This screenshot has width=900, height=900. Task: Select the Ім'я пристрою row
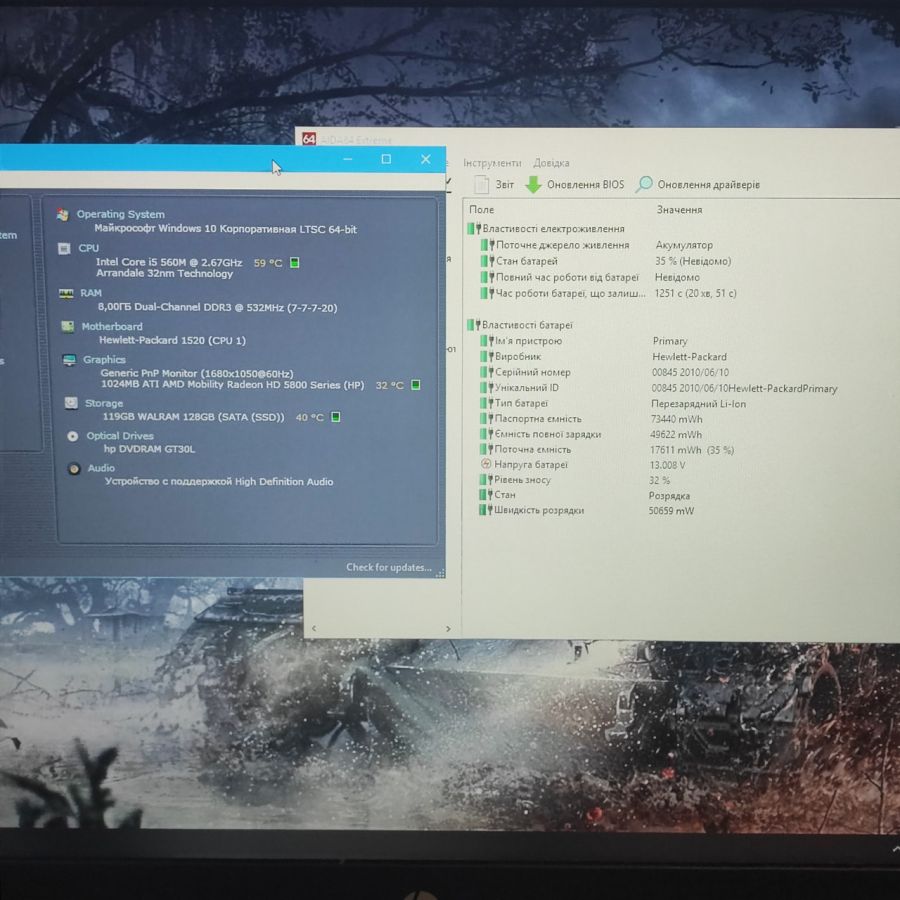tap(584, 341)
